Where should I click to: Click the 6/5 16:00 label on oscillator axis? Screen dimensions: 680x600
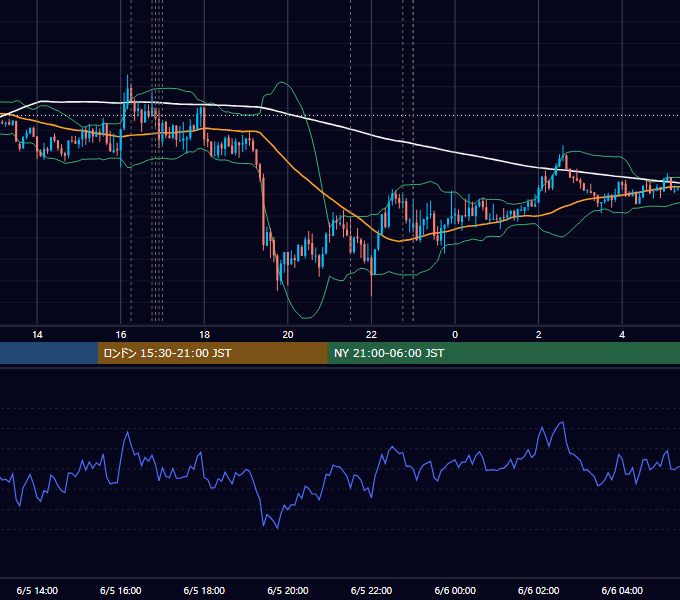[121, 591]
